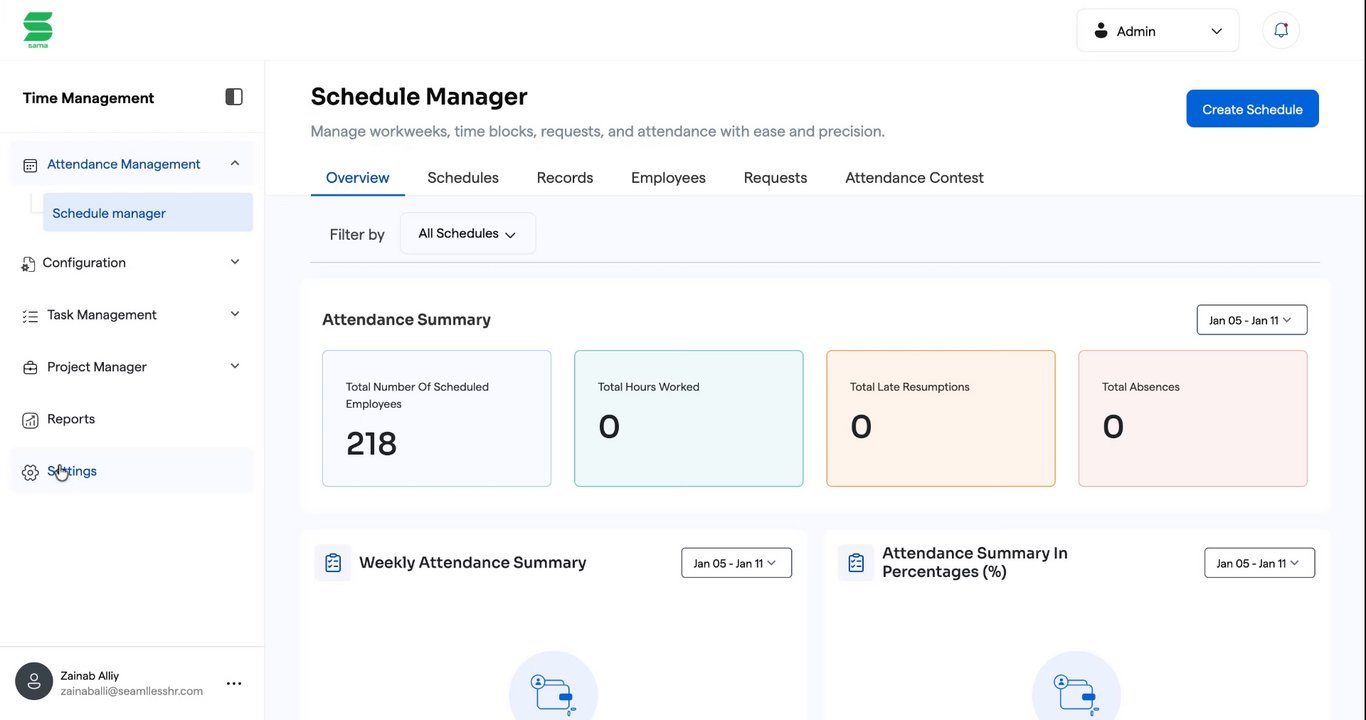
Task: Toggle the sidebar collapse panel icon
Action: pos(234,97)
